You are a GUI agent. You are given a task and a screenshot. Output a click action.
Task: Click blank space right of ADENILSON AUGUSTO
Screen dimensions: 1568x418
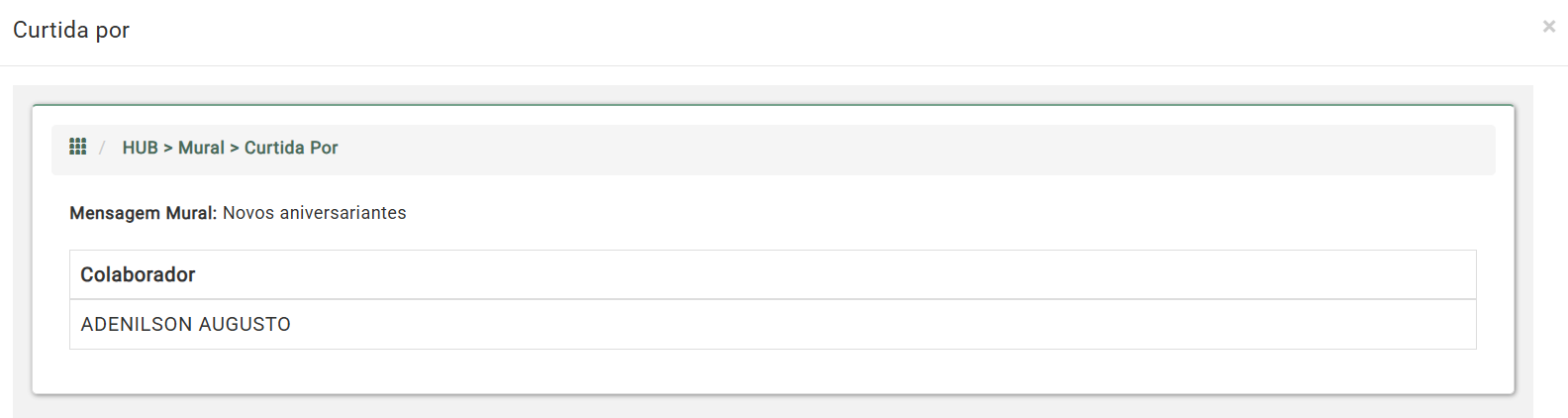pos(881,324)
